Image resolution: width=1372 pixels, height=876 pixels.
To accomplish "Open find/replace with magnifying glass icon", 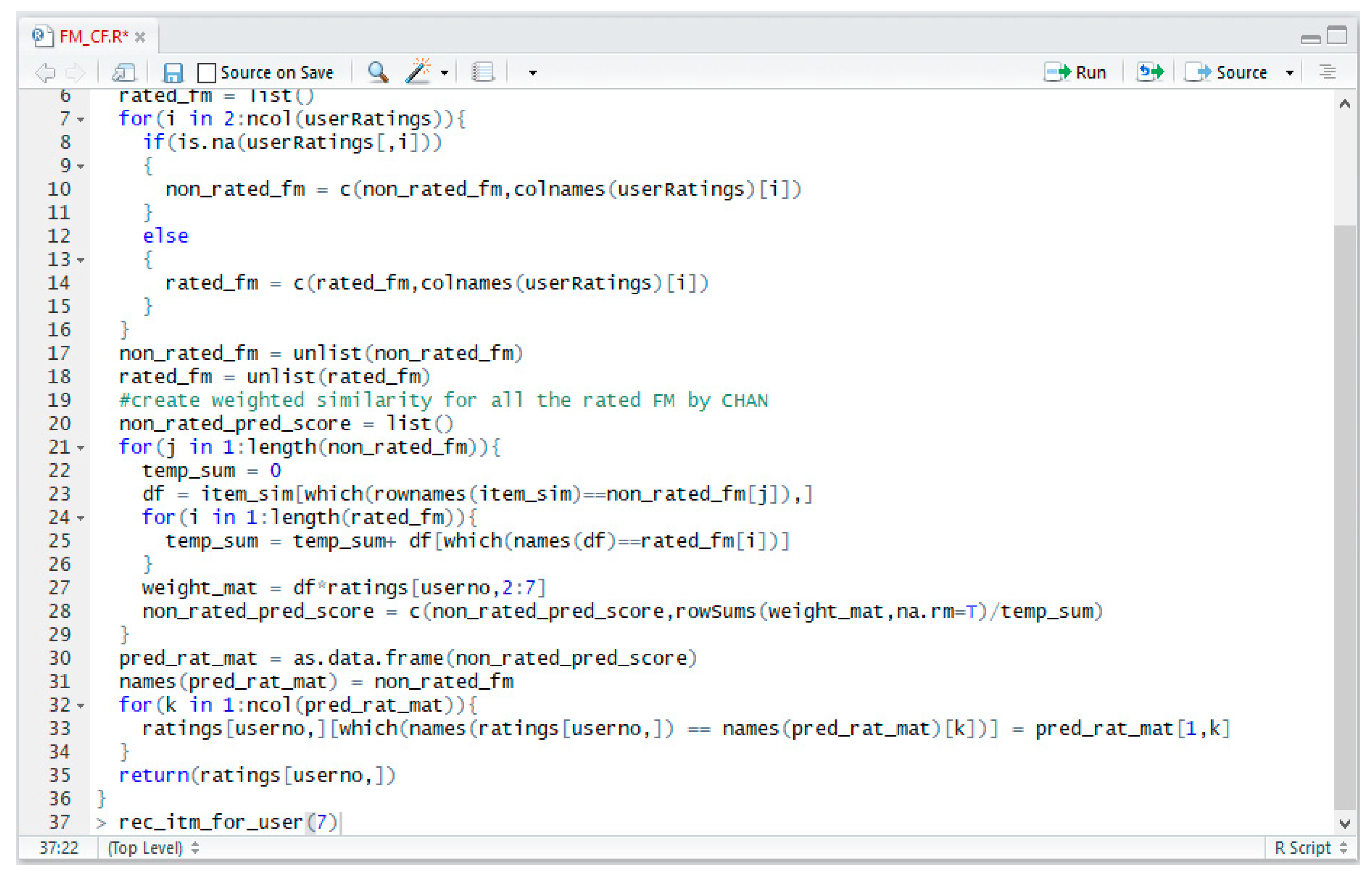I will [x=378, y=72].
